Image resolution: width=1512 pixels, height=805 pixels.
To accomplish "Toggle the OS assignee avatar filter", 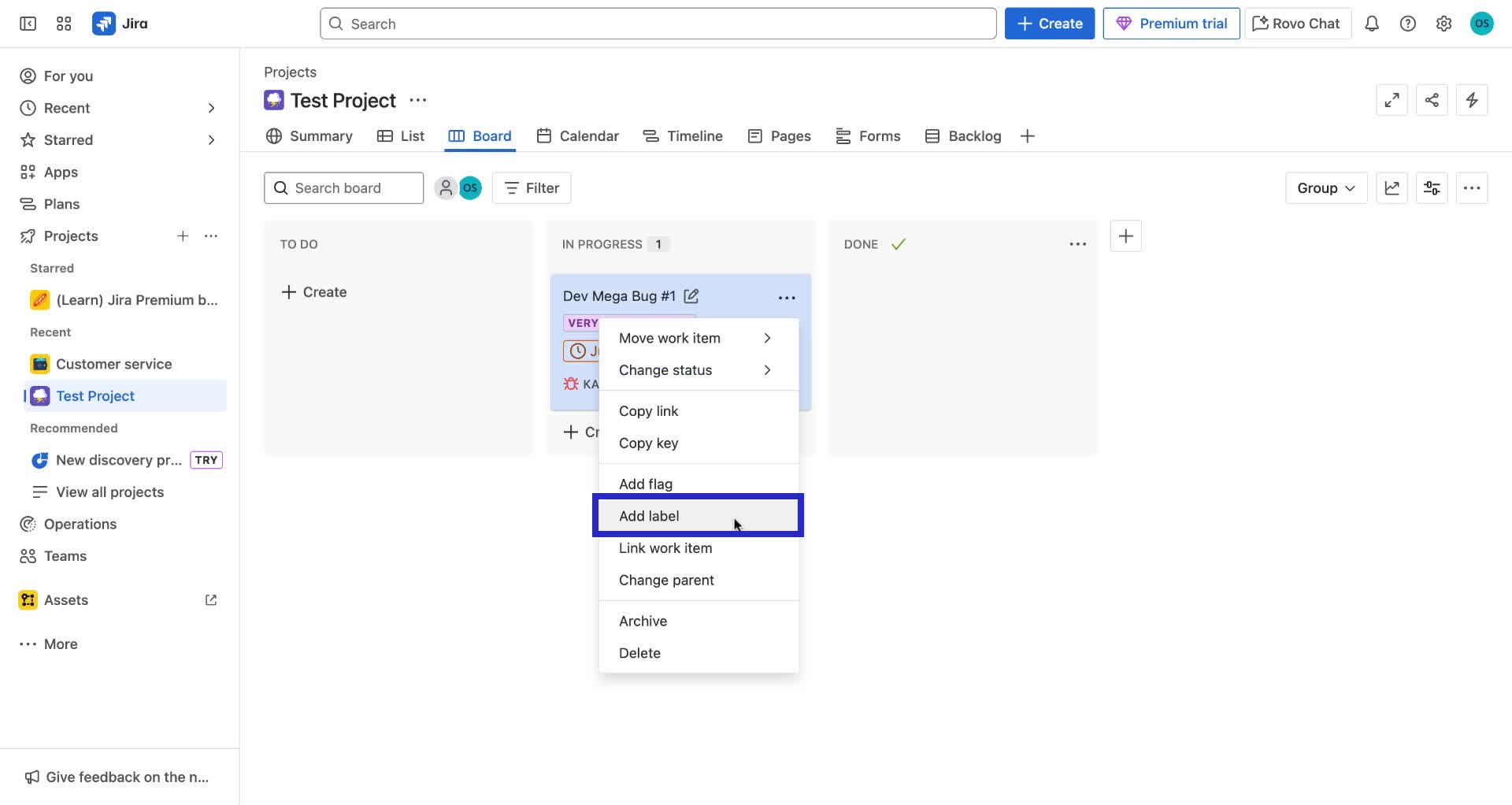I will [470, 187].
